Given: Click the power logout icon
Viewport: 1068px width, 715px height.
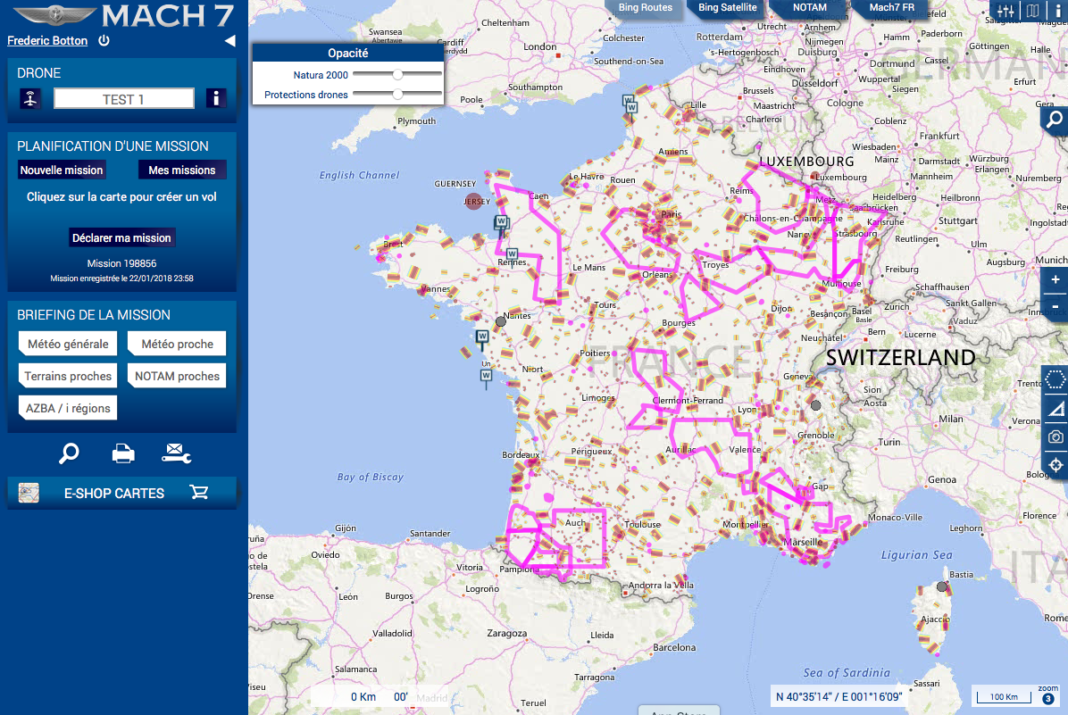Looking at the screenshot, I should click(104, 40).
